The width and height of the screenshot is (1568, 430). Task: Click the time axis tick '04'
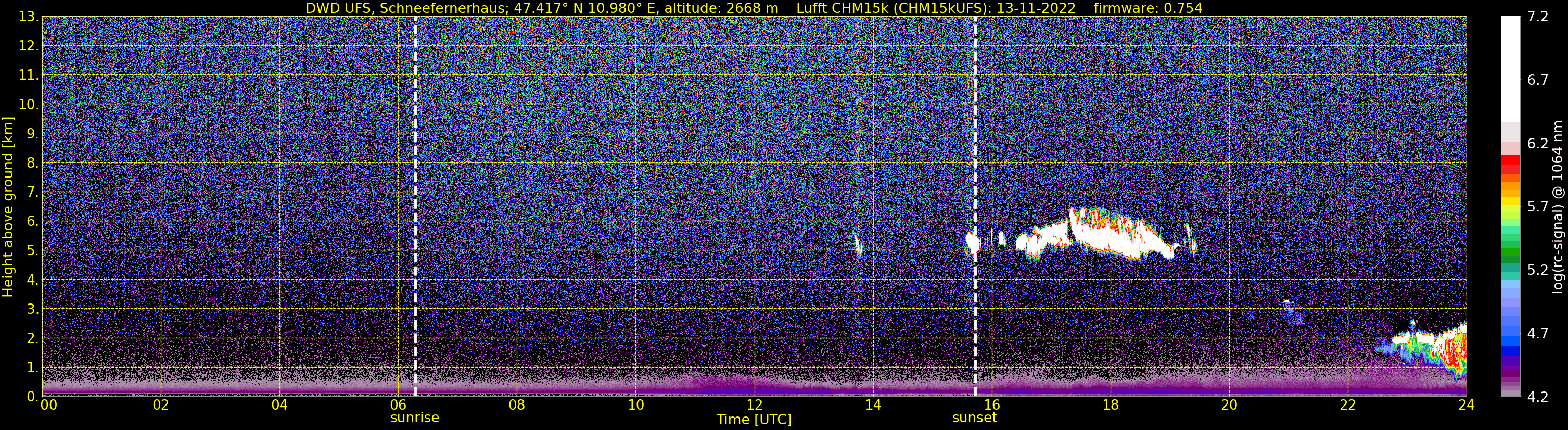[279, 406]
